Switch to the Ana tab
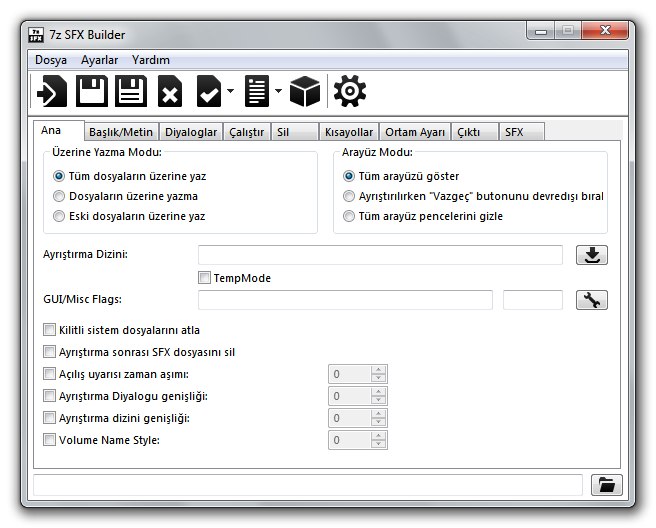656x528 pixels. [59, 131]
